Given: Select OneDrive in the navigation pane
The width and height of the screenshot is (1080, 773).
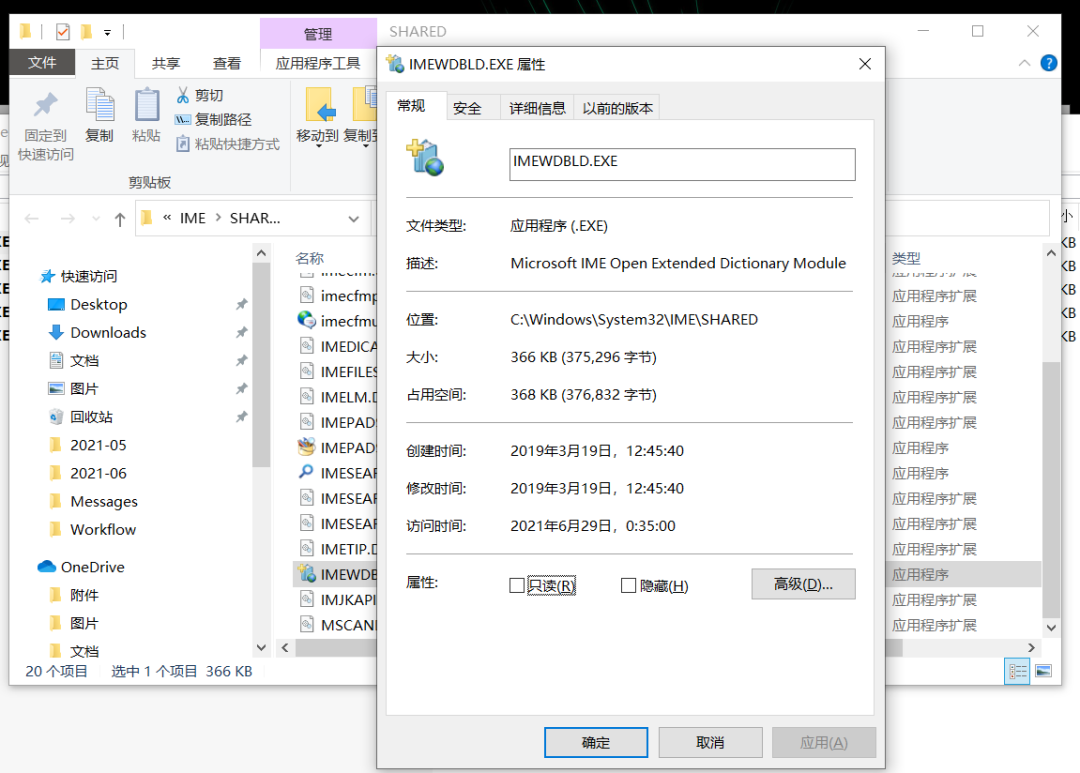Looking at the screenshot, I should [x=81, y=567].
